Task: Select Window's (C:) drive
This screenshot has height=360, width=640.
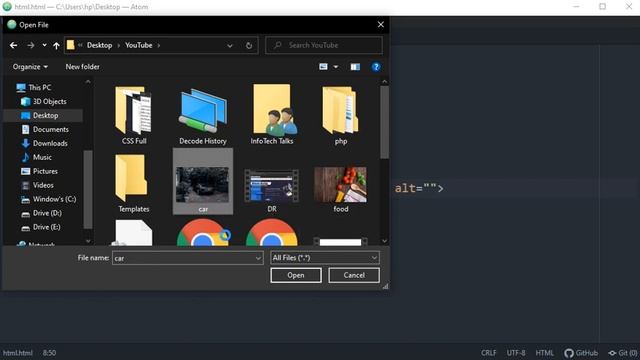Action: (54, 199)
